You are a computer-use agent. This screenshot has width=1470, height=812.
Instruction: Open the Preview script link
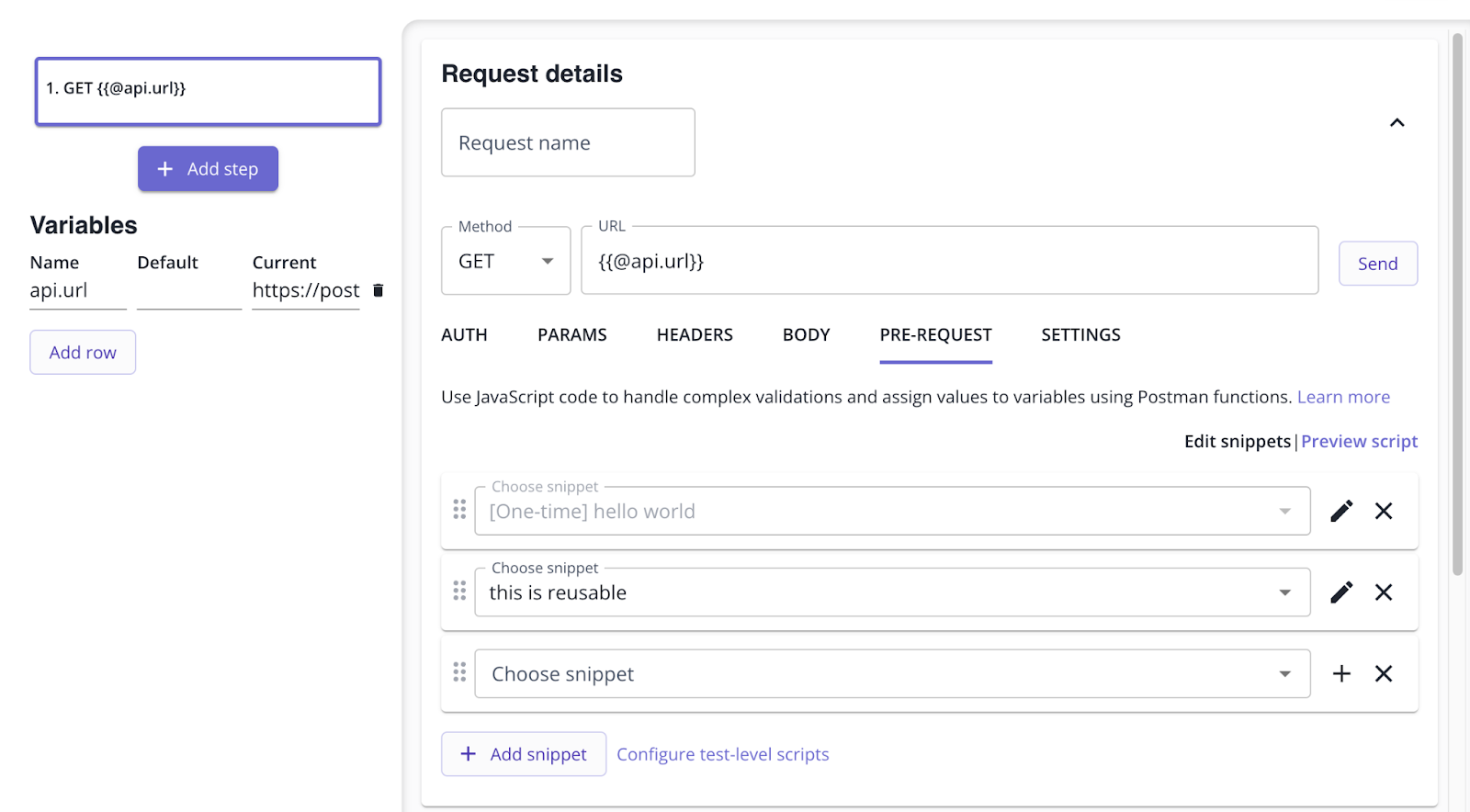tap(1359, 442)
